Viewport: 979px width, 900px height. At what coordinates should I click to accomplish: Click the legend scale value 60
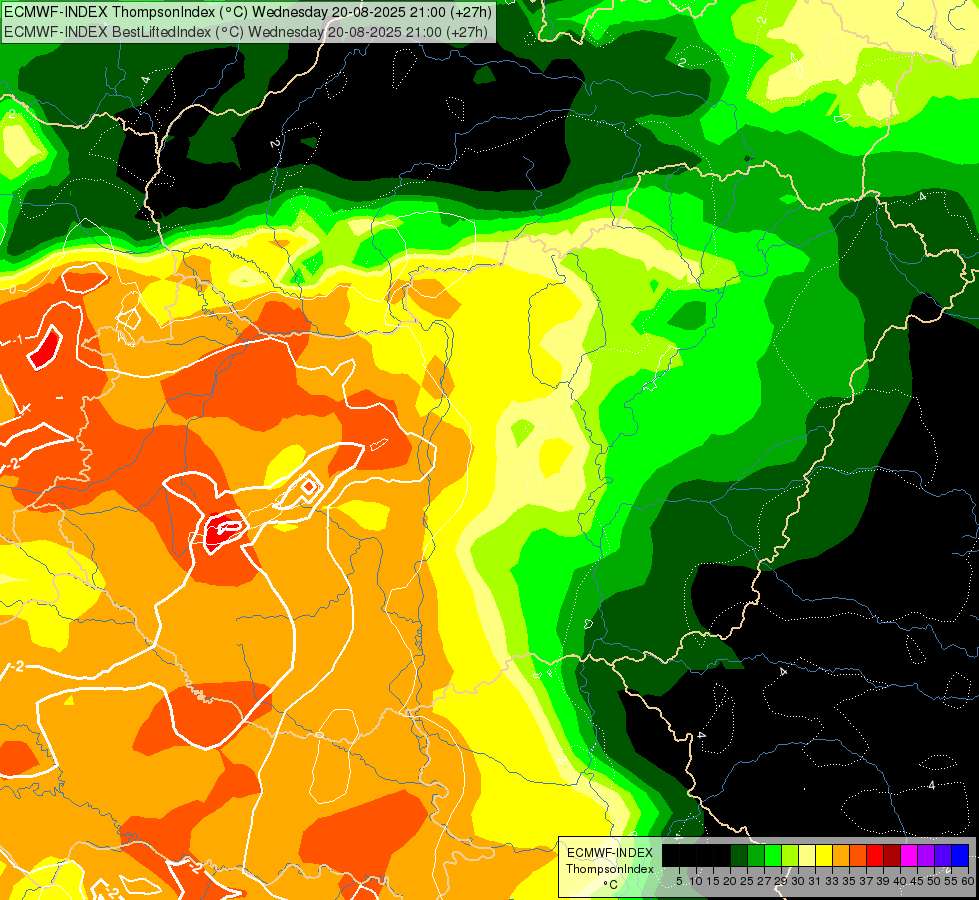coord(968,881)
